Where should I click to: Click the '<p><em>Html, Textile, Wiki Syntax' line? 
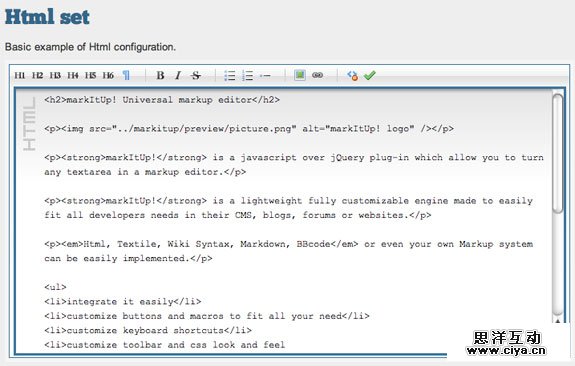288,244
